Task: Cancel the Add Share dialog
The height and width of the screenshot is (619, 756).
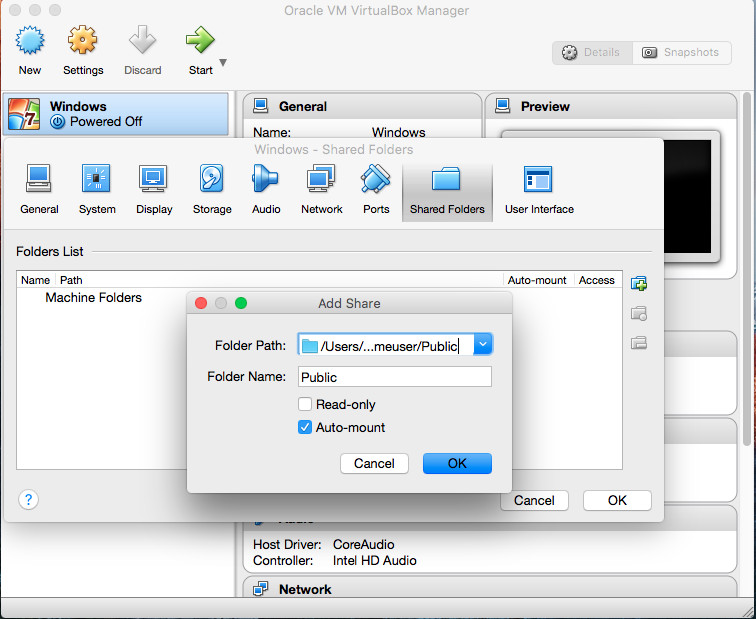Action: 374,463
